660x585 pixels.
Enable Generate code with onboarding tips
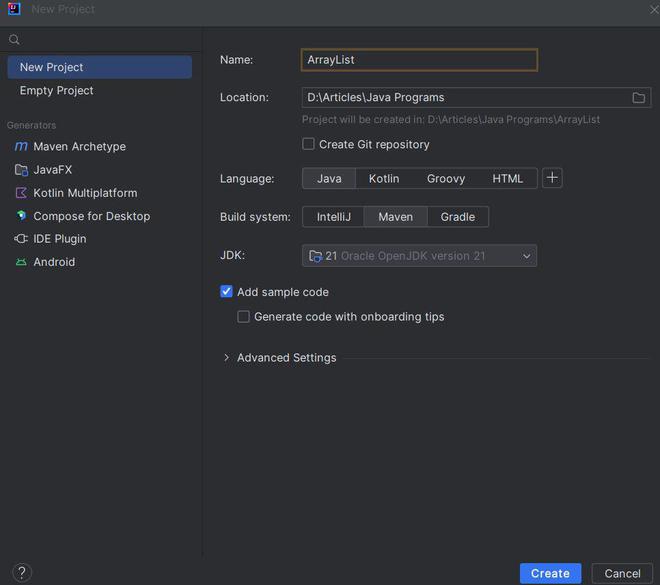click(244, 317)
